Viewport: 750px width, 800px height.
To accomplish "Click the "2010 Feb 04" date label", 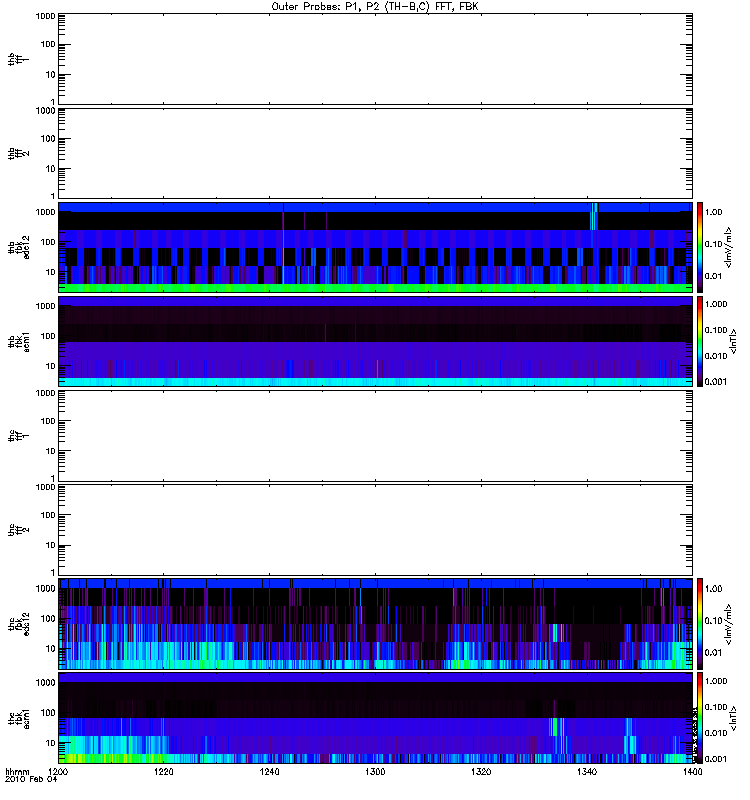I will 31,780.
